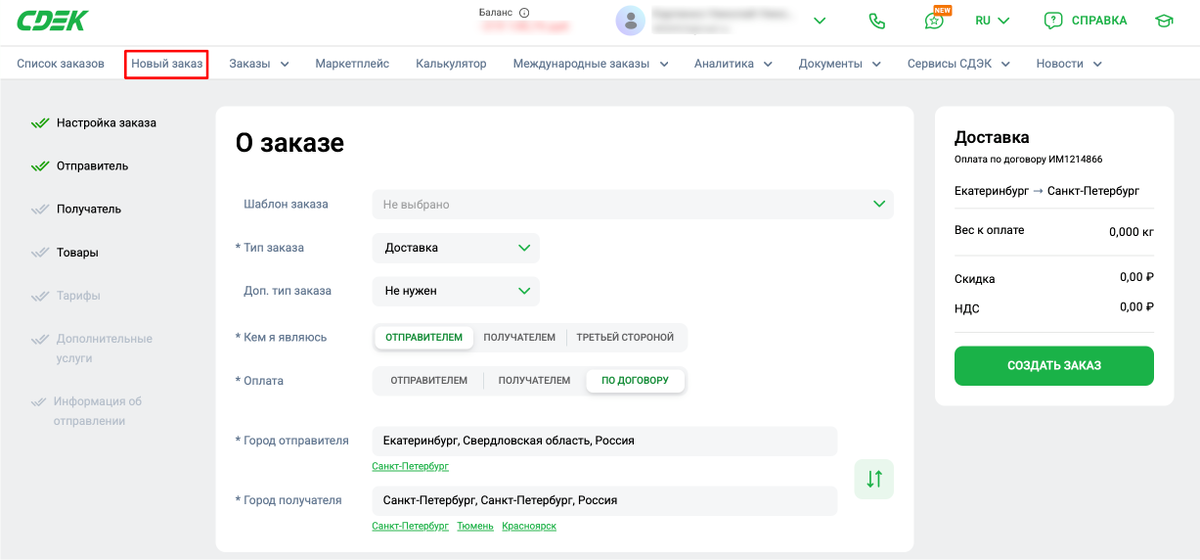Image resolution: width=1200 pixels, height=560 pixels.
Task: Click Город получателя input field
Action: pyautogui.click(x=604, y=501)
